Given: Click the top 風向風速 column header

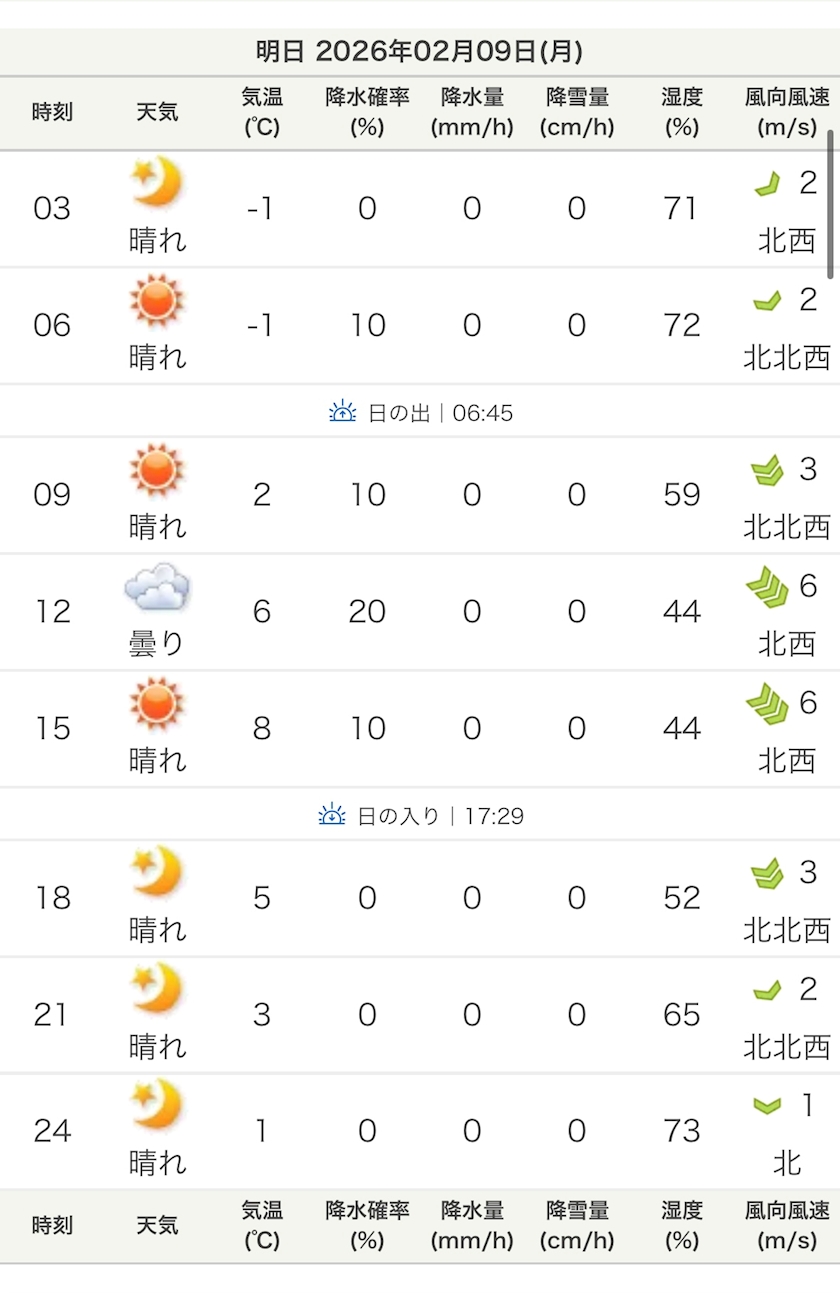Looking at the screenshot, I should point(787,112).
